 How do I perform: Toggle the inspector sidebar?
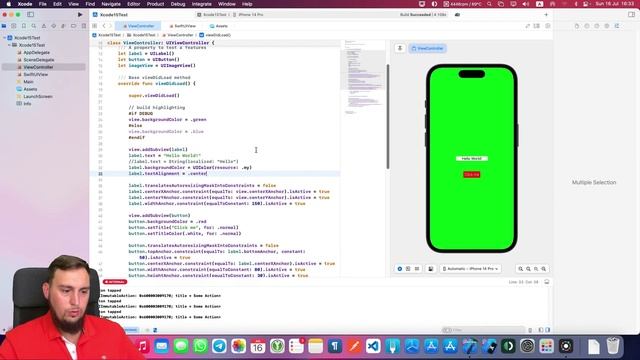click(631, 15)
